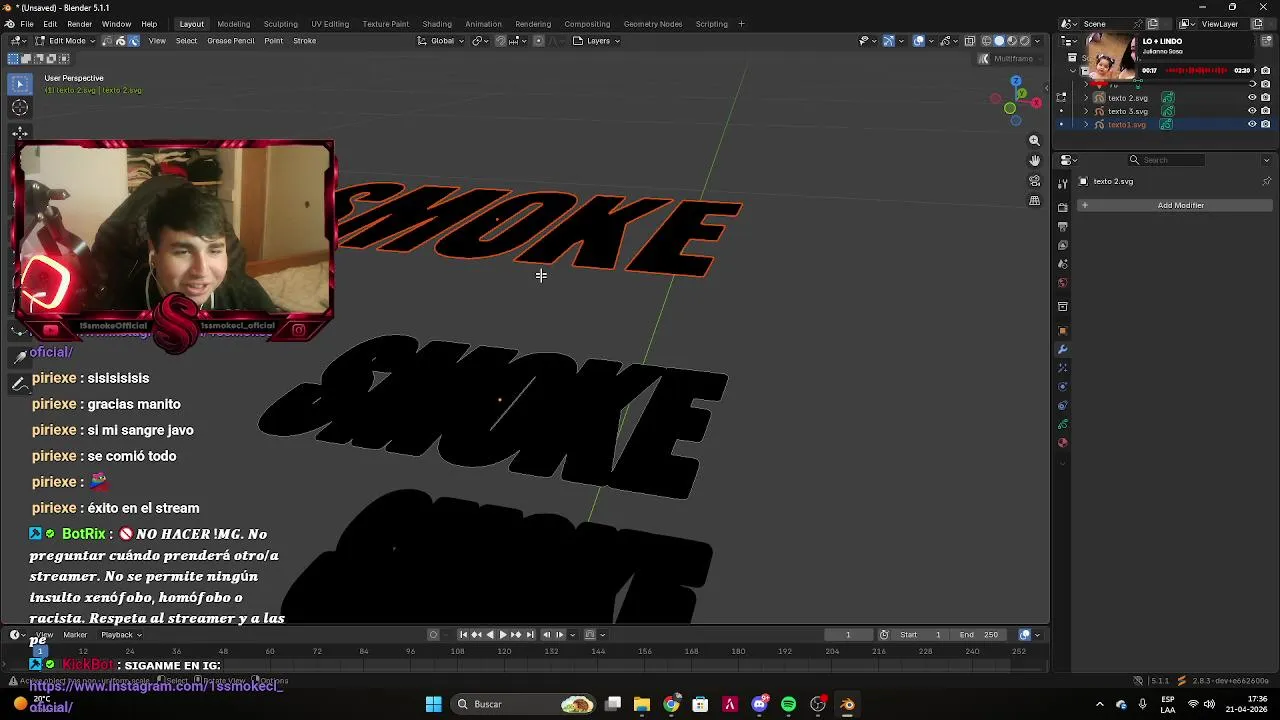The width and height of the screenshot is (1280, 720).
Task: Switch to wireframe viewport shading
Action: tap(986, 41)
